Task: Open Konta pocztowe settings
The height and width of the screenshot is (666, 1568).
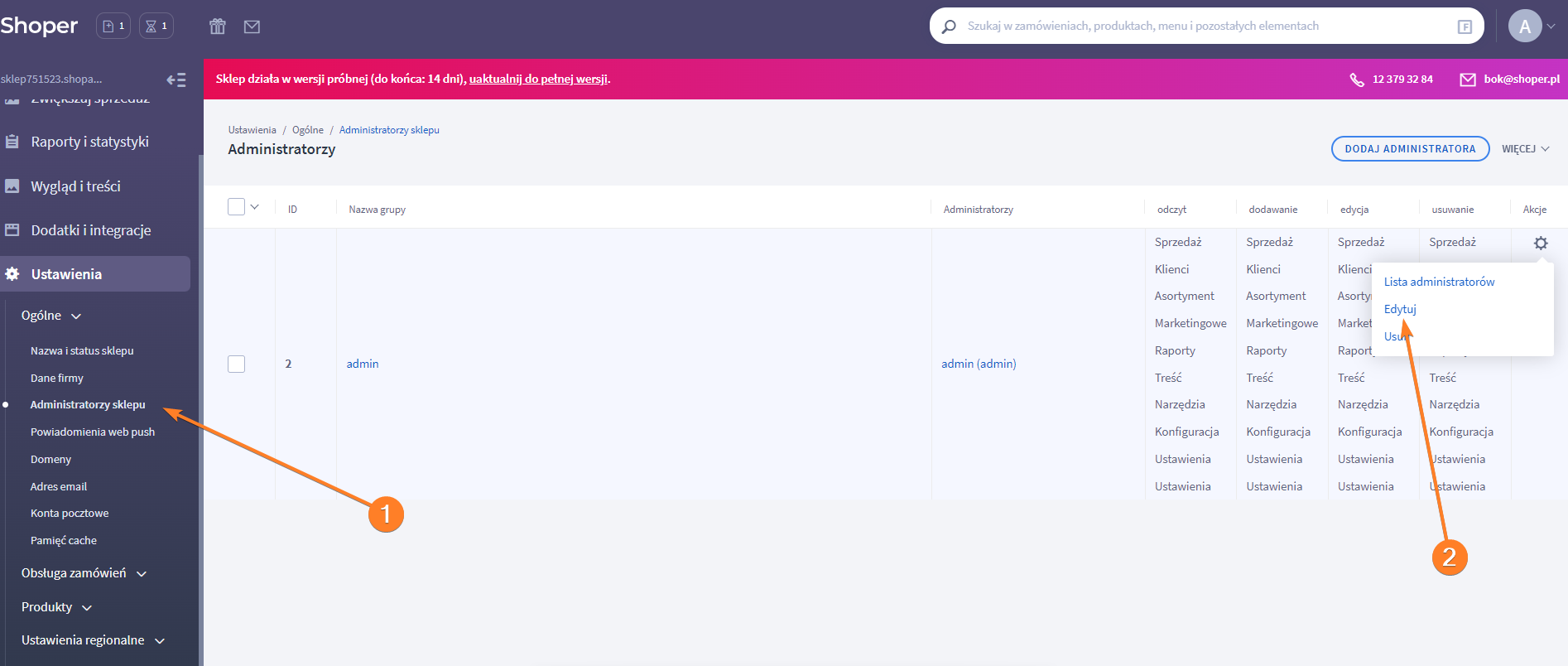Action: tap(70, 513)
